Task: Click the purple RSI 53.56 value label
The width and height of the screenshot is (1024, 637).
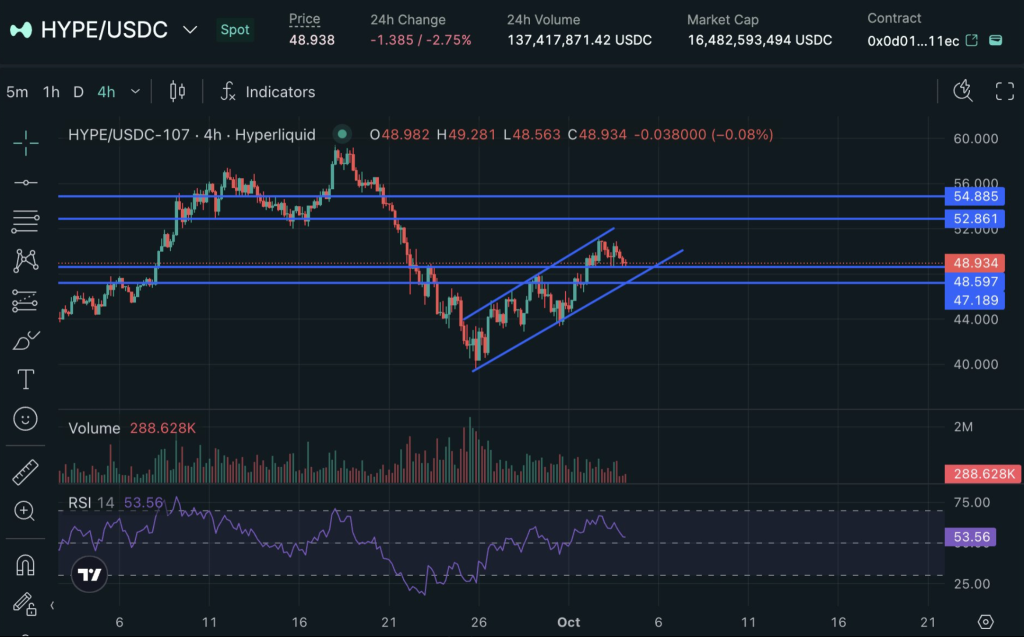Action: point(971,537)
